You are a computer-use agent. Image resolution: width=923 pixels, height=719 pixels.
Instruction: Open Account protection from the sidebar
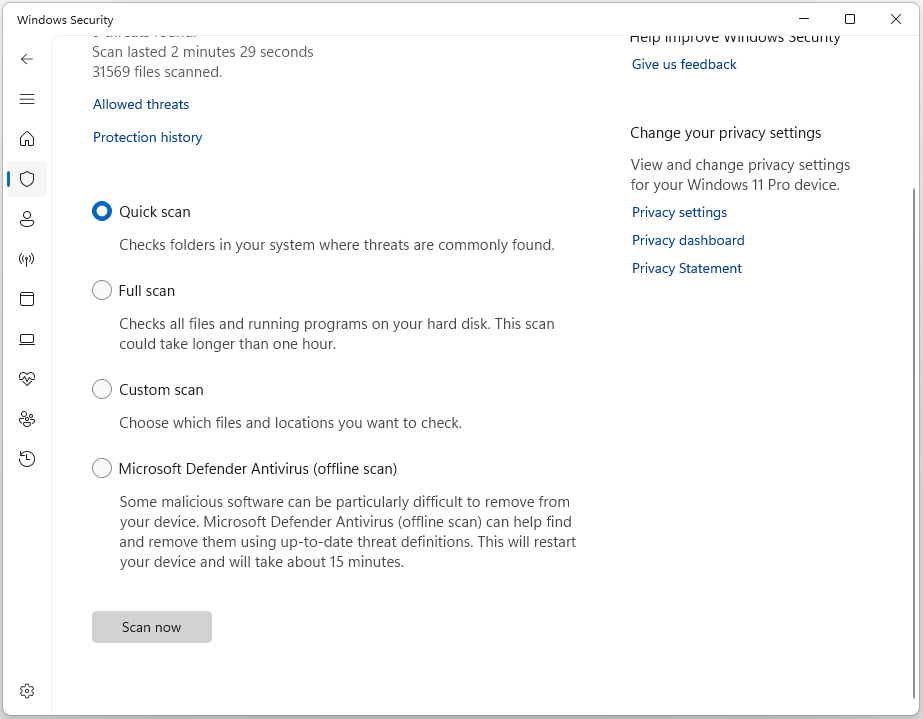tap(27, 219)
